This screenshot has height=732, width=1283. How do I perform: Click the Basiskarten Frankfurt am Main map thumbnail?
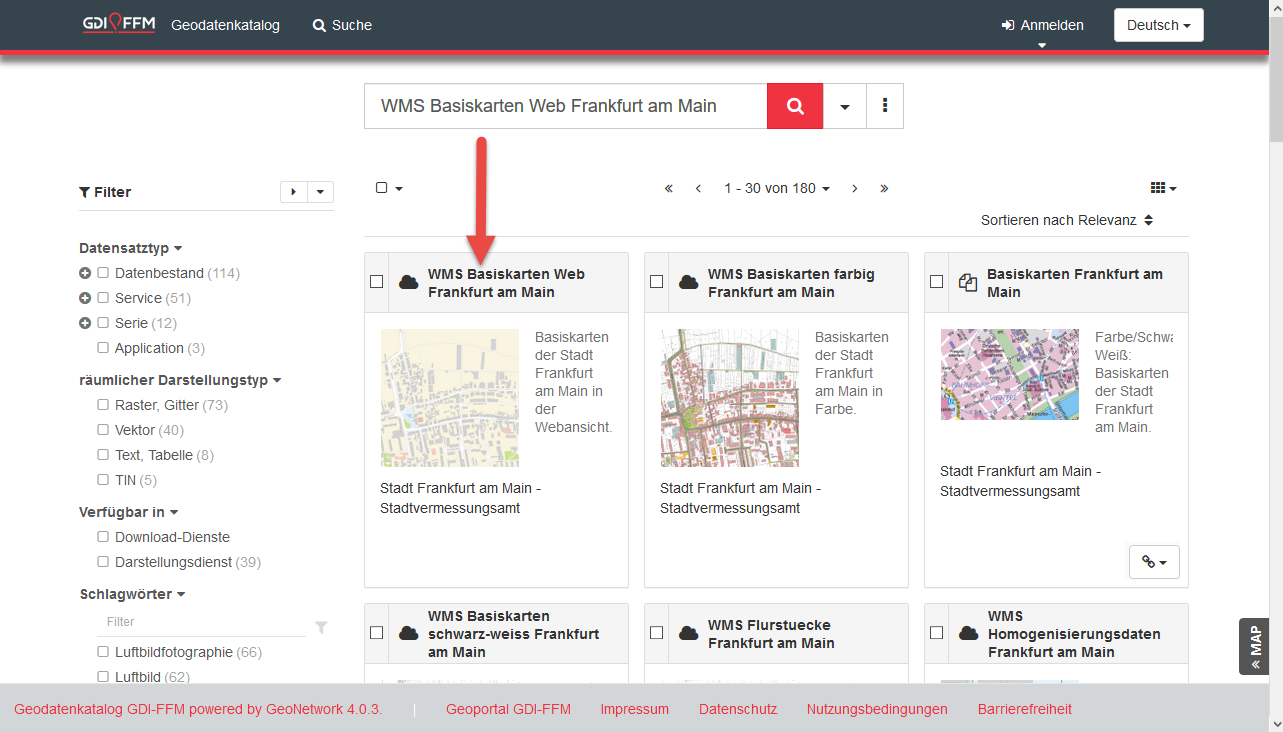click(1010, 374)
